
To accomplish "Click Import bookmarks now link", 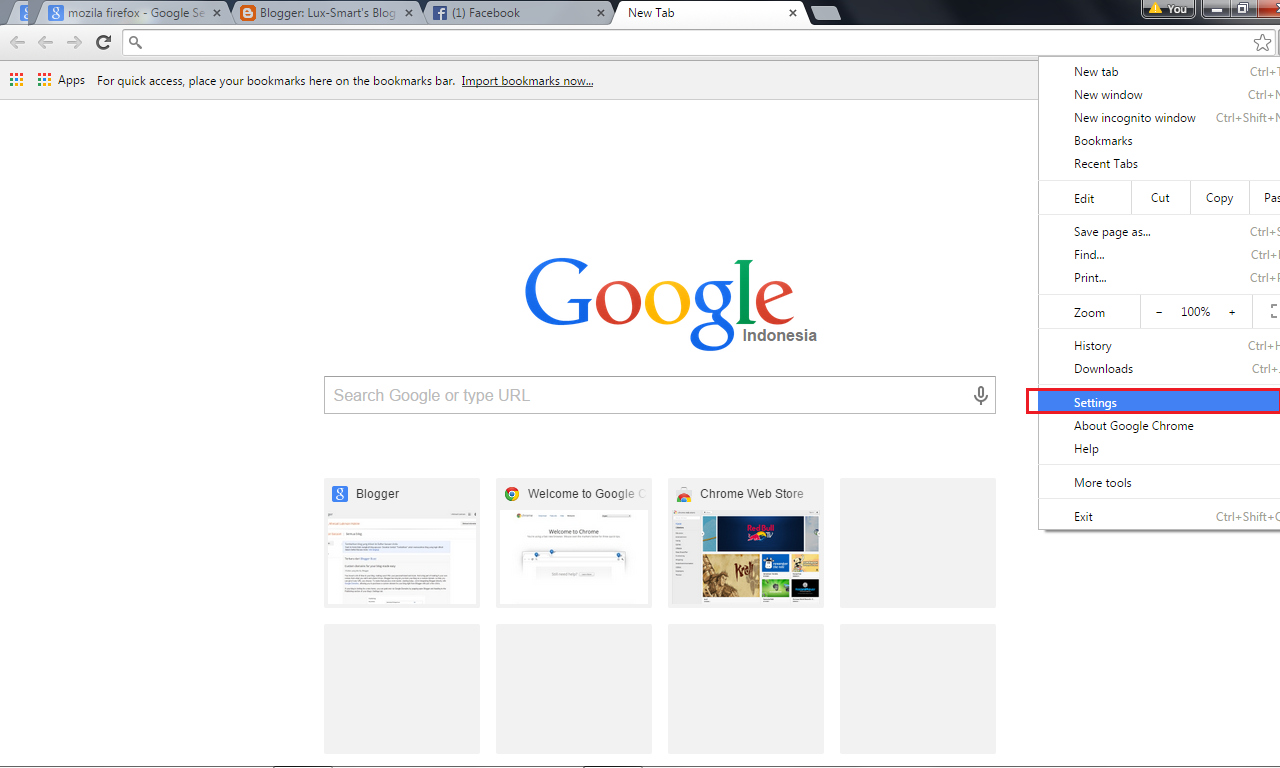I will 527,81.
